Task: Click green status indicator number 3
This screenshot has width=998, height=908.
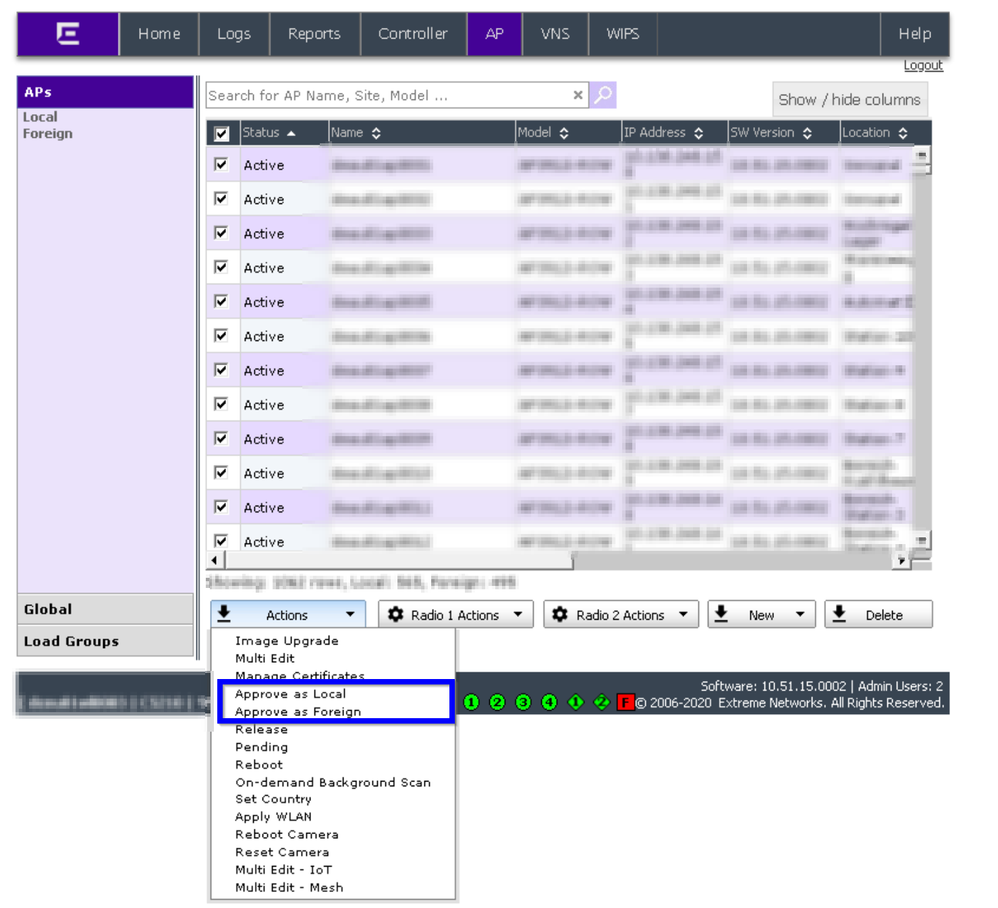Action: 523,702
